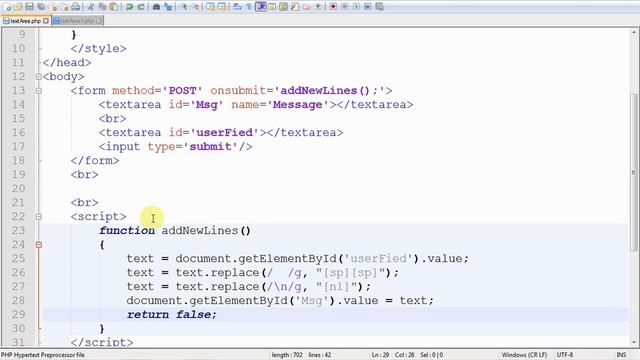Click the Close document toolbar icon
Screen dimensions: 640x360
[53, 7]
